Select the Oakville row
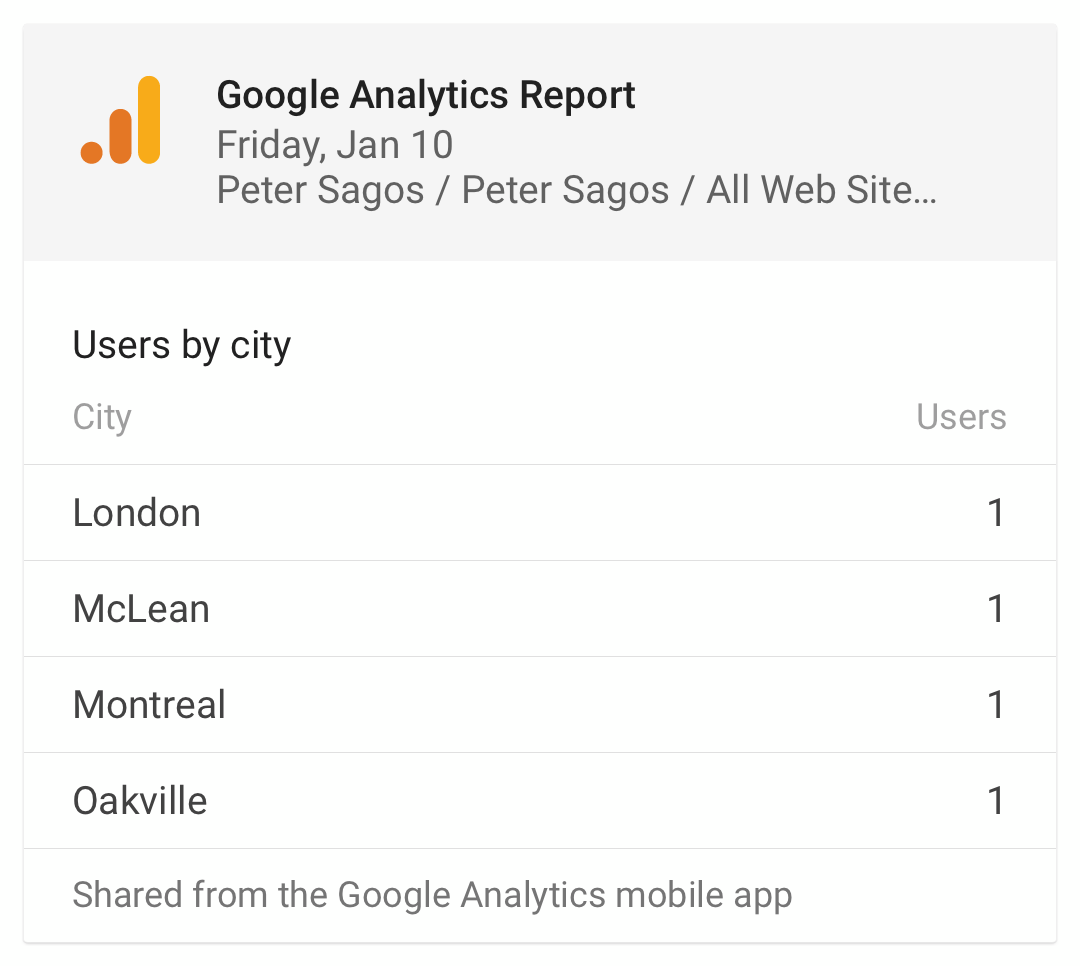Screen dimensions: 1080x966 point(540,801)
